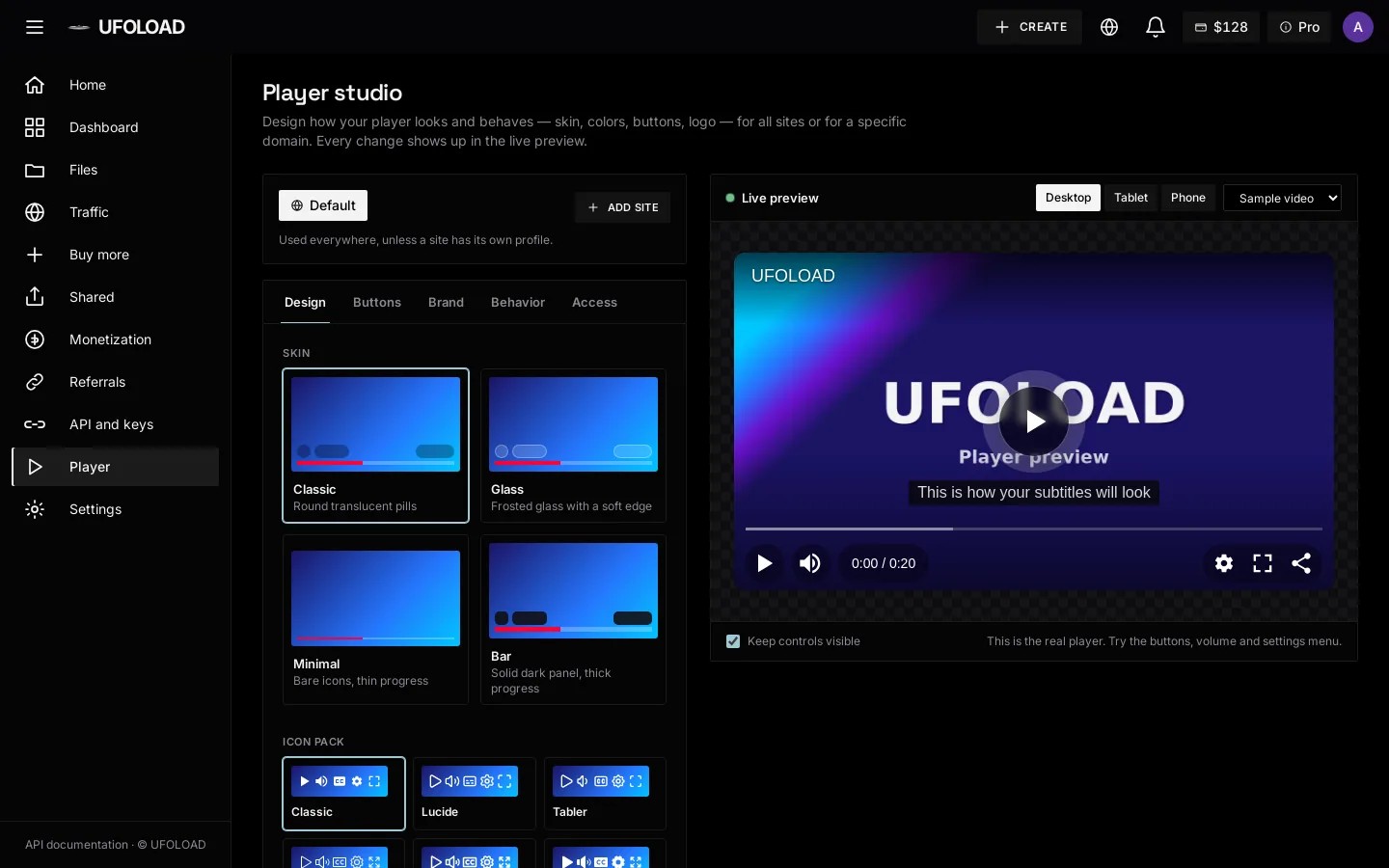1389x868 pixels.
Task: Click the 0:00 / 0:20 time display
Action: (x=883, y=563)
